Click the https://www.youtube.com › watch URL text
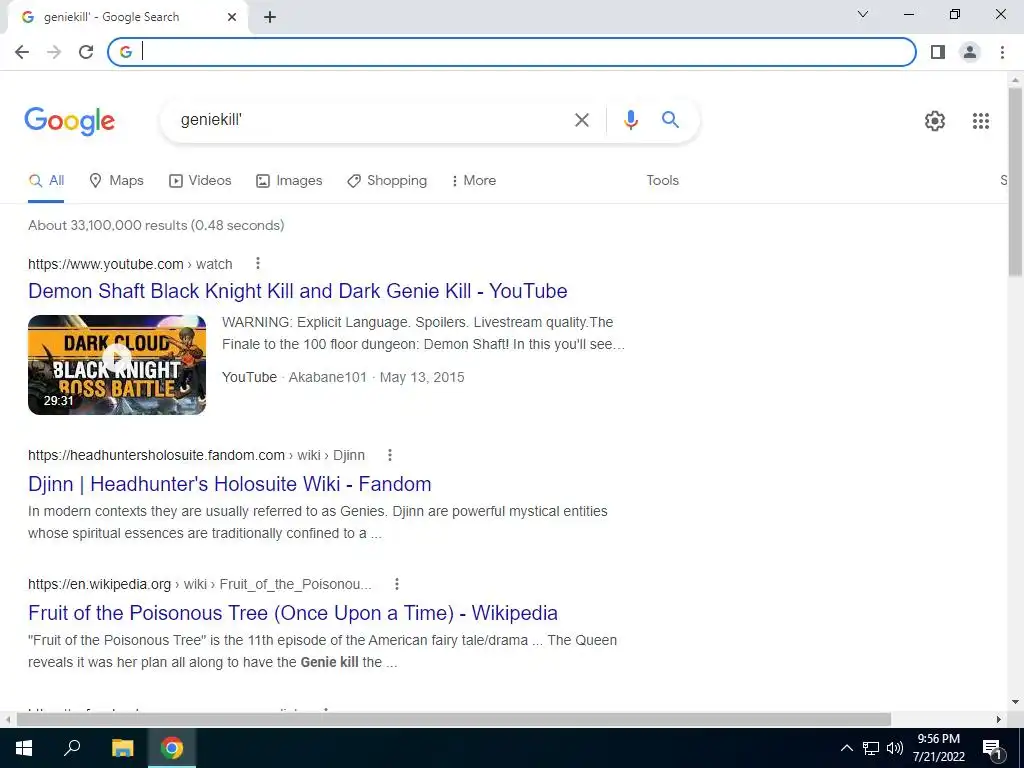The height and width of the screenshot is (768, 1024). point(130,264)
